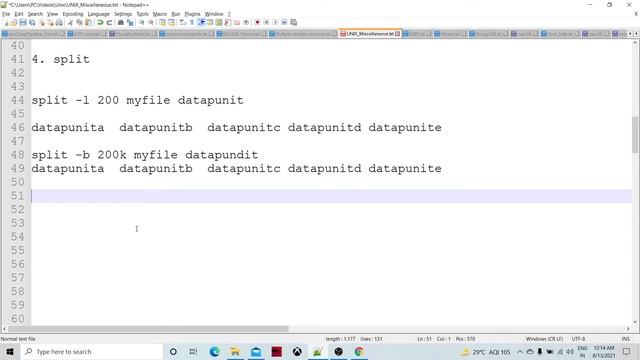
Task: Click 'Normal text file' in status bar
Action: coord(18,339)
